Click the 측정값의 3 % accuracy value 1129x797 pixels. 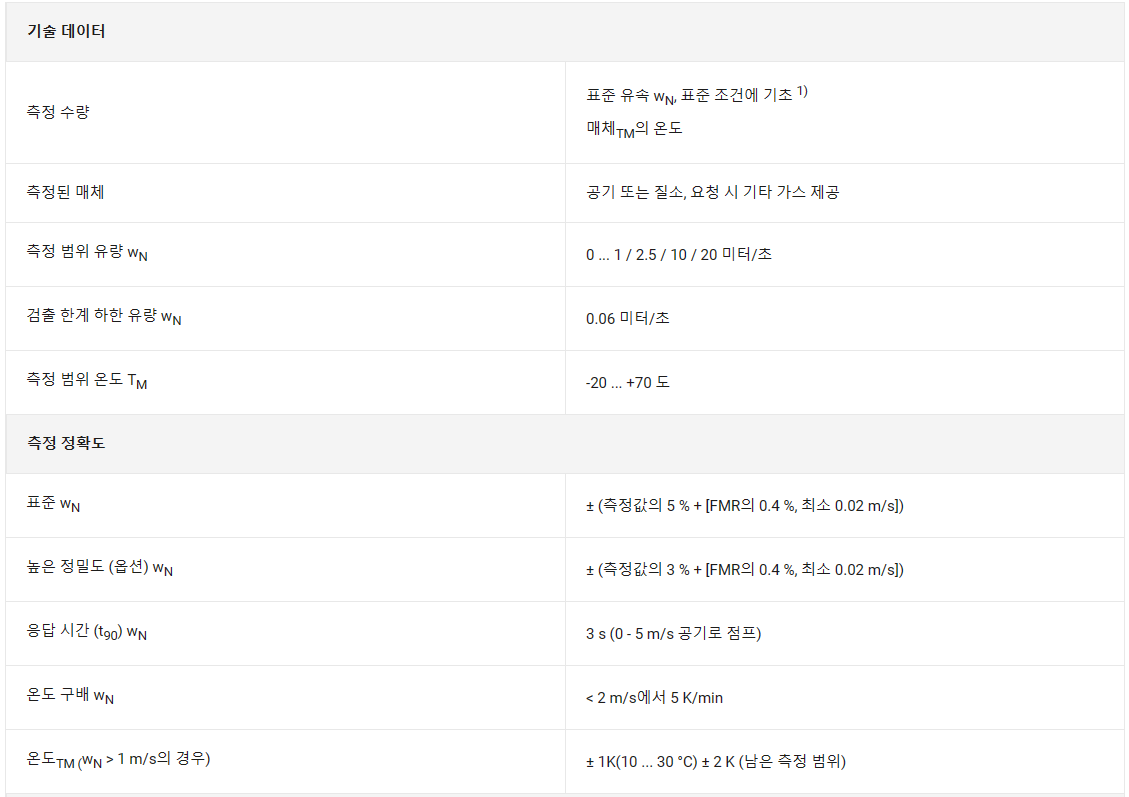745,569
